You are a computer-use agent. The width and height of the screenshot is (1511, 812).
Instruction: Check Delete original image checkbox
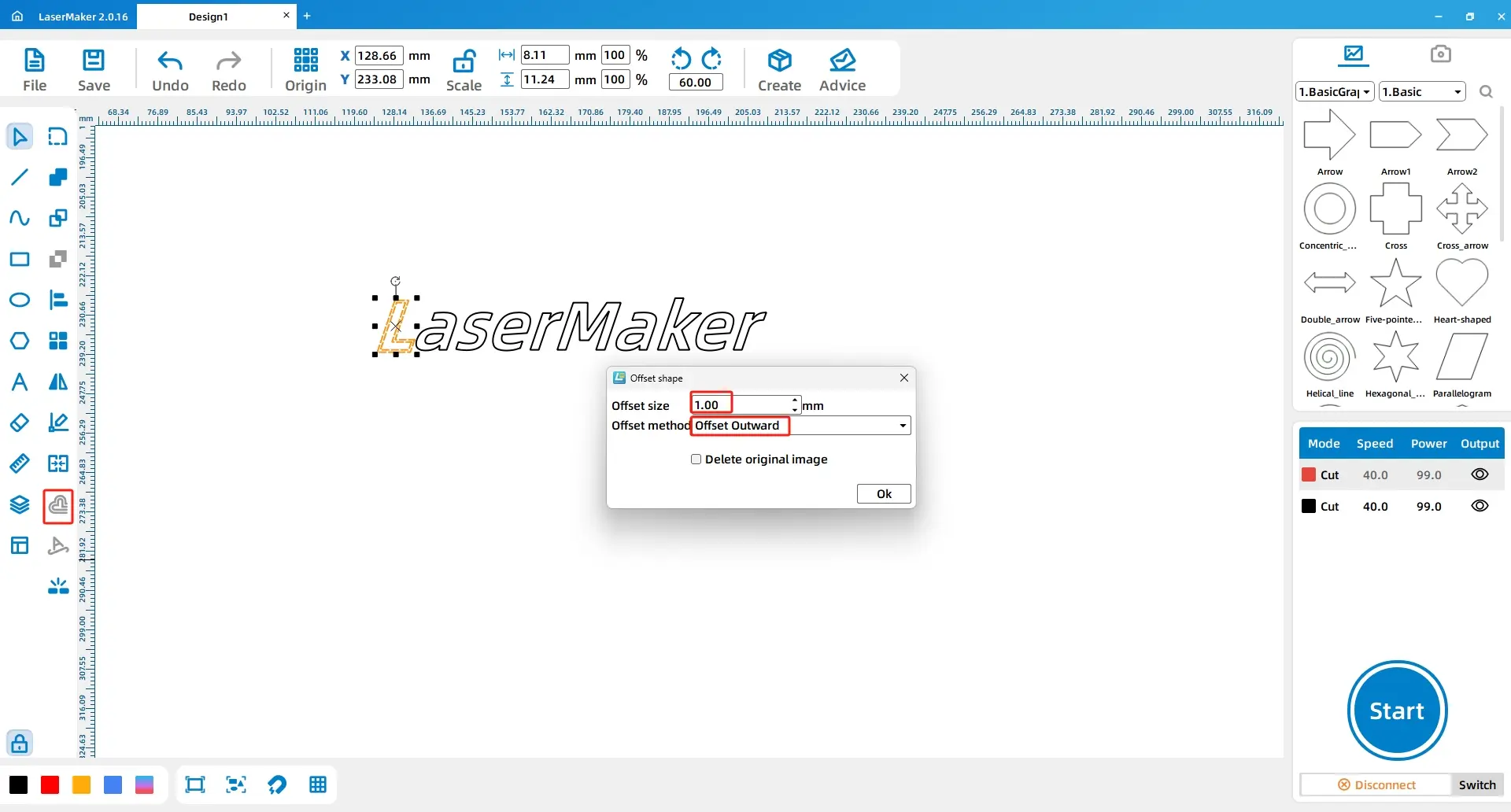click(696, 460)
